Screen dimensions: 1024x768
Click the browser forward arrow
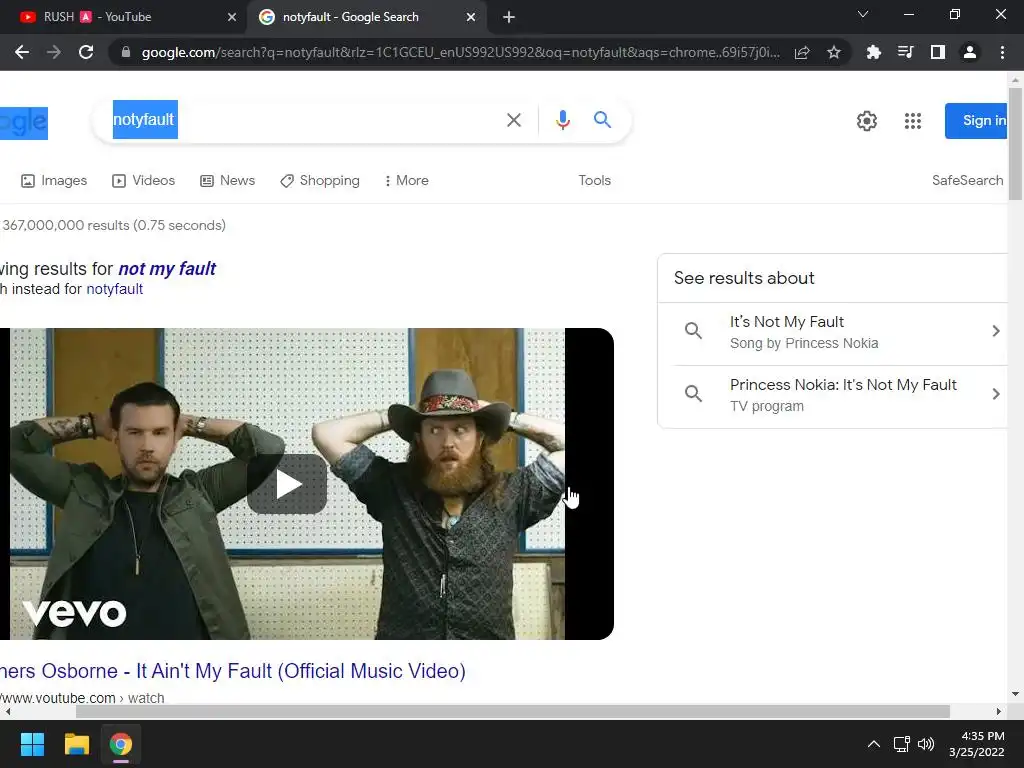pyautogui.click(x=54, y=52)
